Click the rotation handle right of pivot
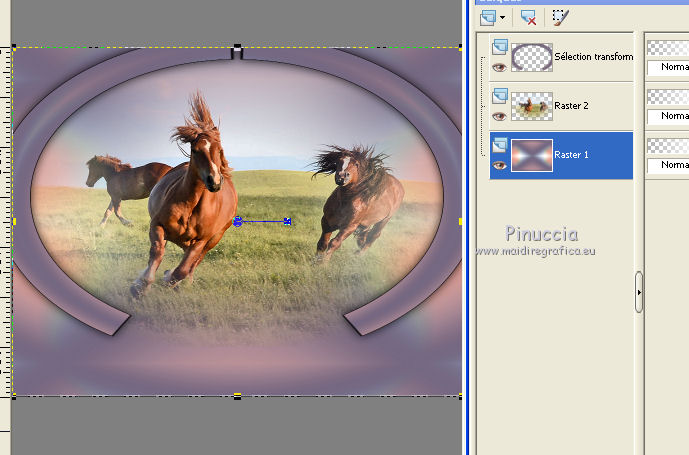The image size is (689, 455). 287,221
